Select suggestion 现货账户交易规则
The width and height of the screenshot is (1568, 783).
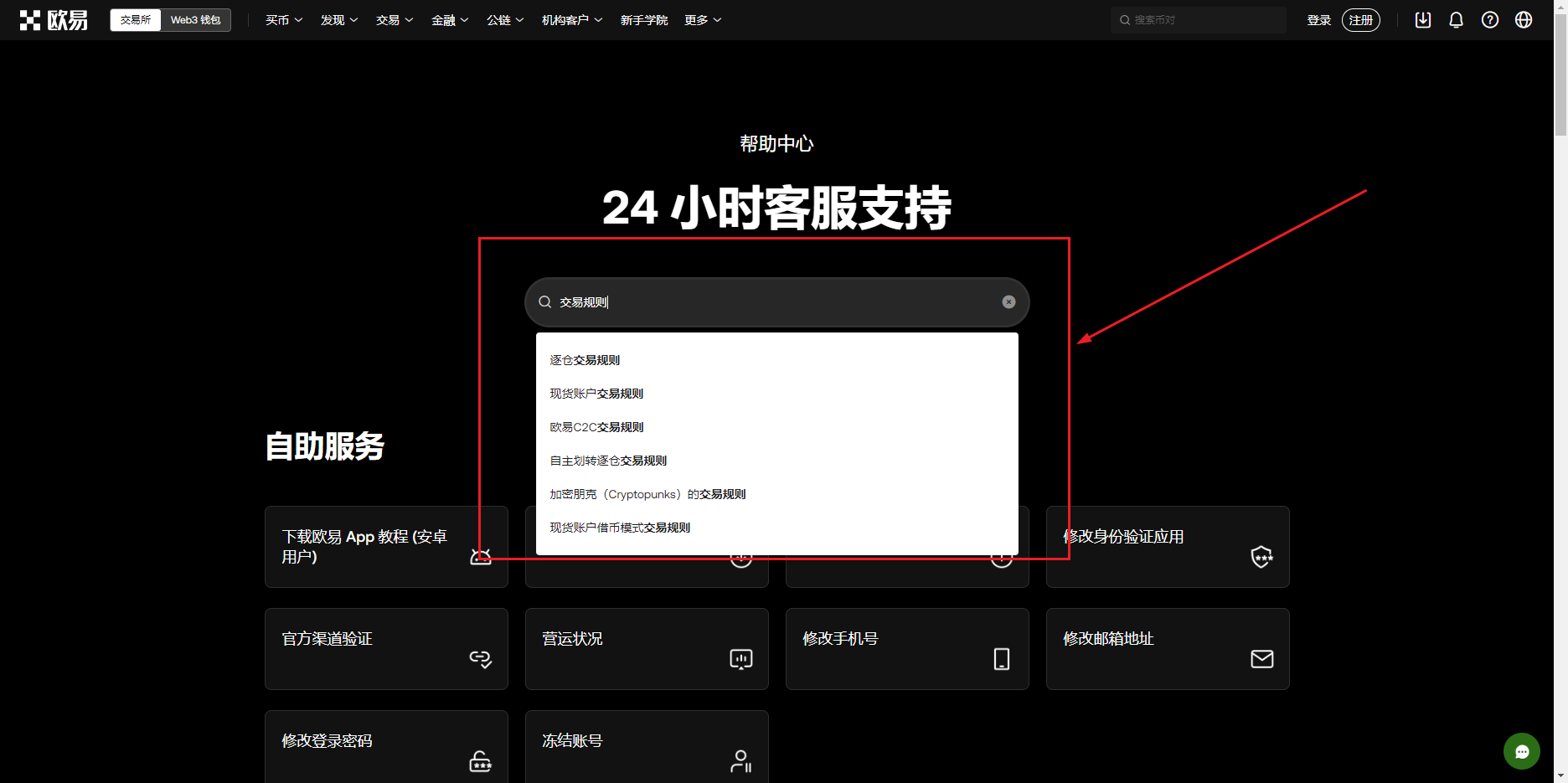click(777, 394)
